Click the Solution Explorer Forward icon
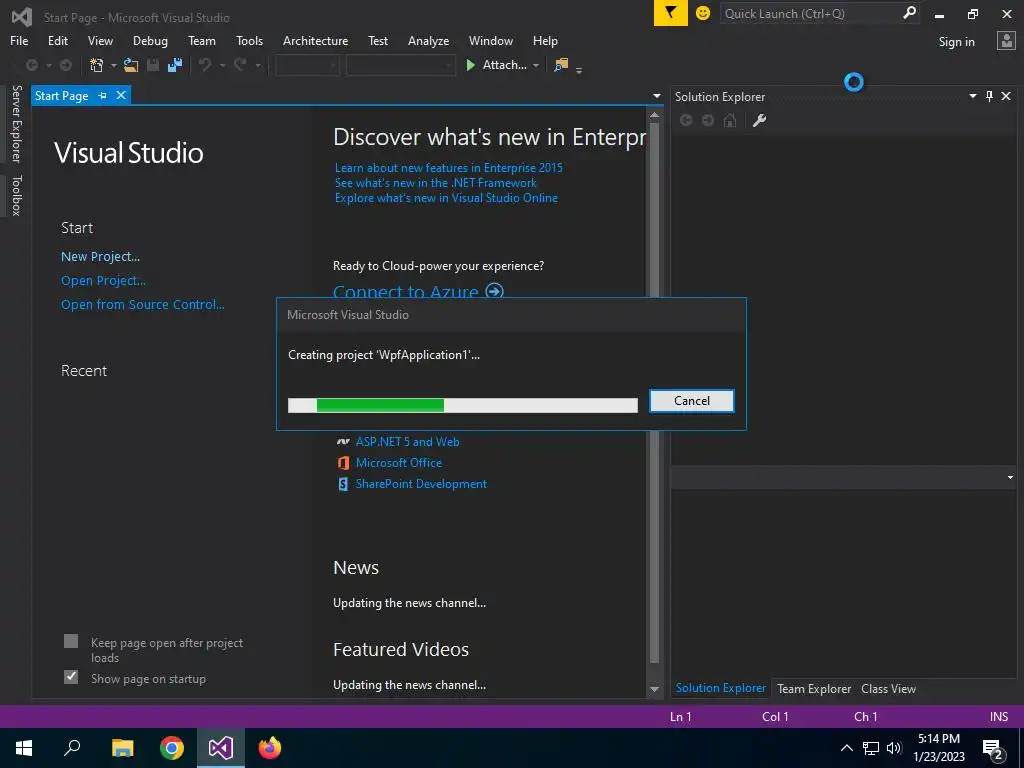 708,120
